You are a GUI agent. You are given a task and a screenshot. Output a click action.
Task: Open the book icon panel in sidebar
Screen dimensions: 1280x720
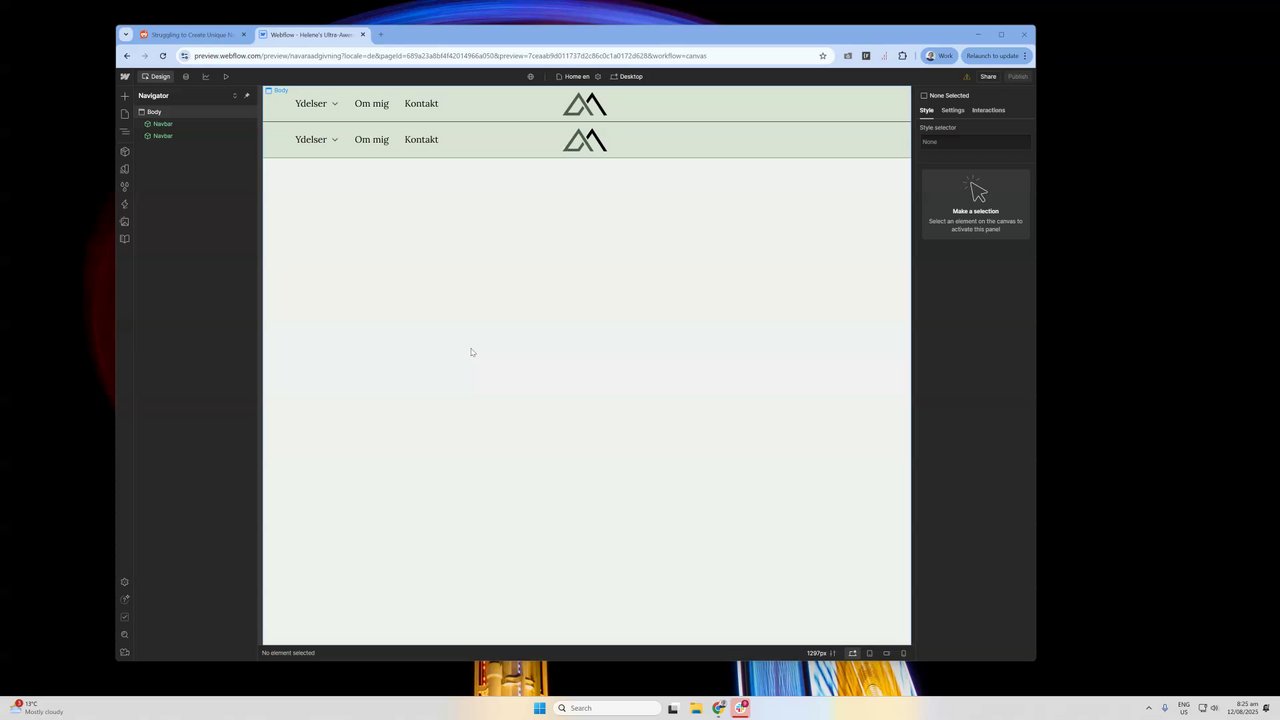pyautogui.click(x=124, y=239)
